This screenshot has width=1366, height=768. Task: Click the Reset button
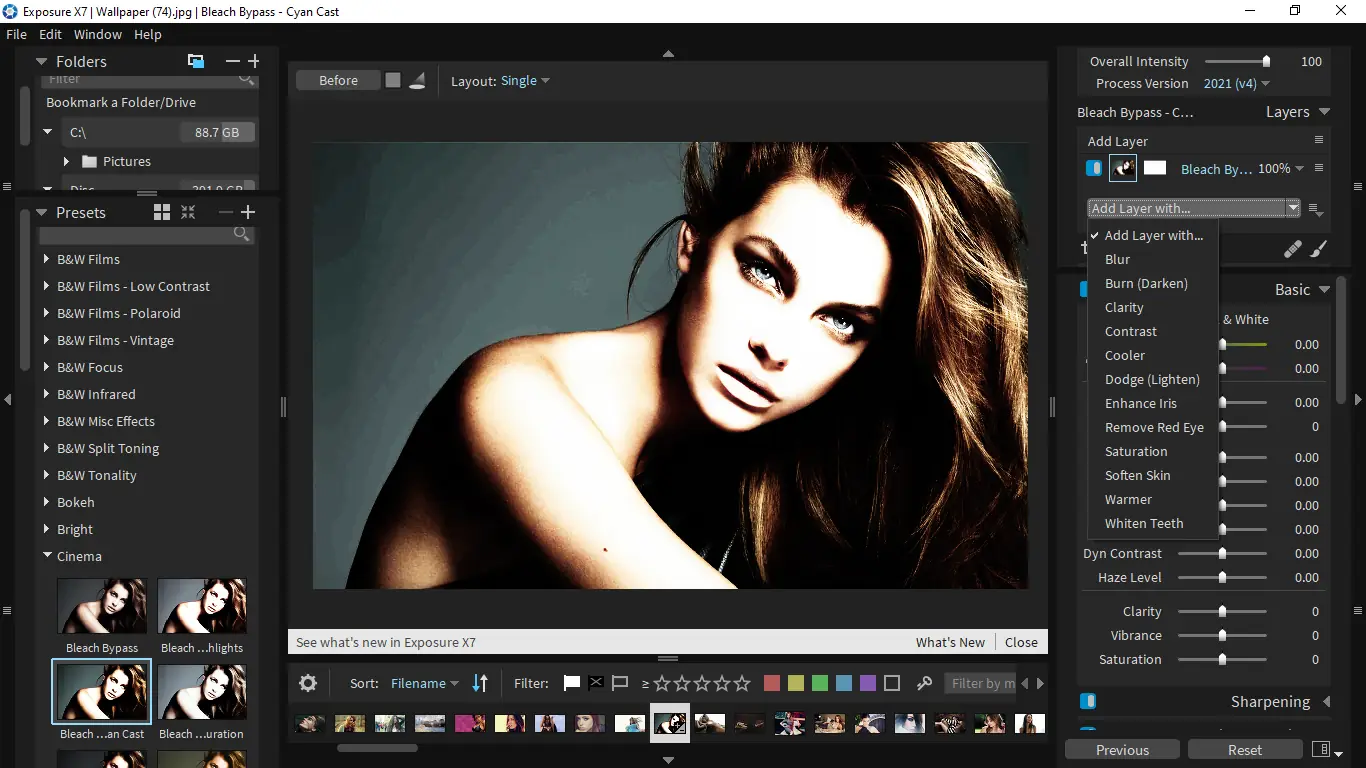pyautogui.click(x=1245, y=750)
